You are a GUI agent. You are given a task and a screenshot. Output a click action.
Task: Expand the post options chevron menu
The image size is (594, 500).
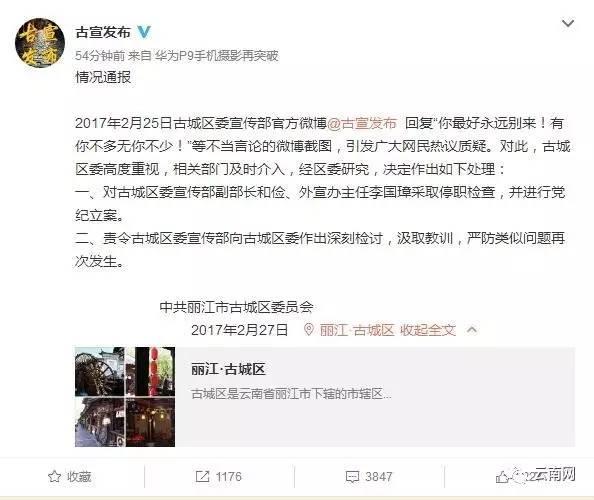[567, 23]
